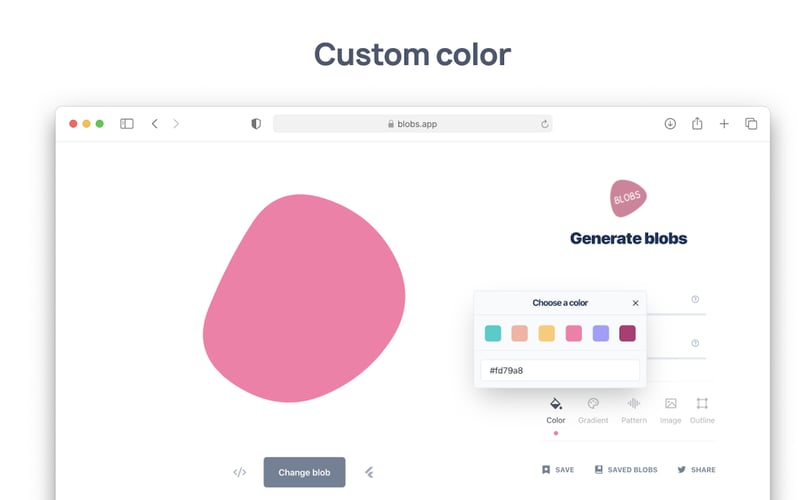Open the SAVED BLOBS list

coord(626,469)
